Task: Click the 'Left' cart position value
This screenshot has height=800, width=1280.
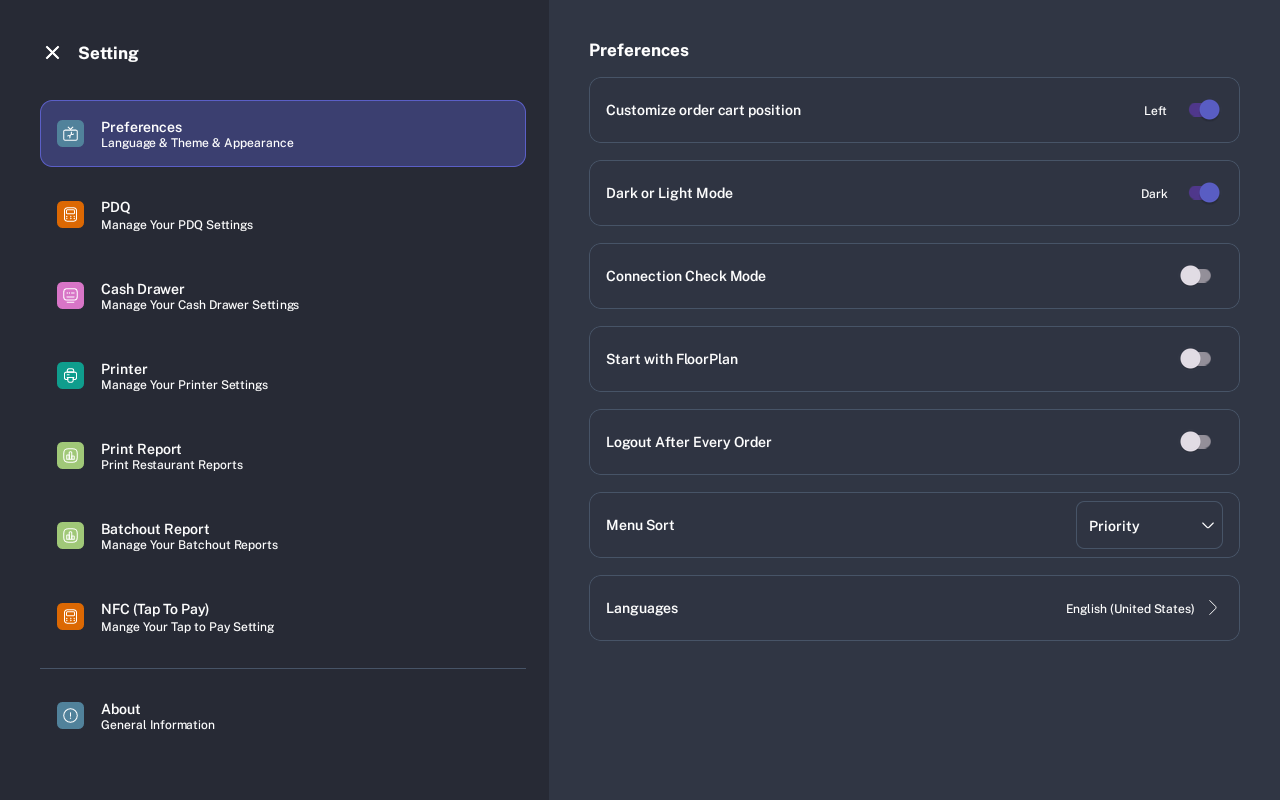Action: [x=1155, y=110]
